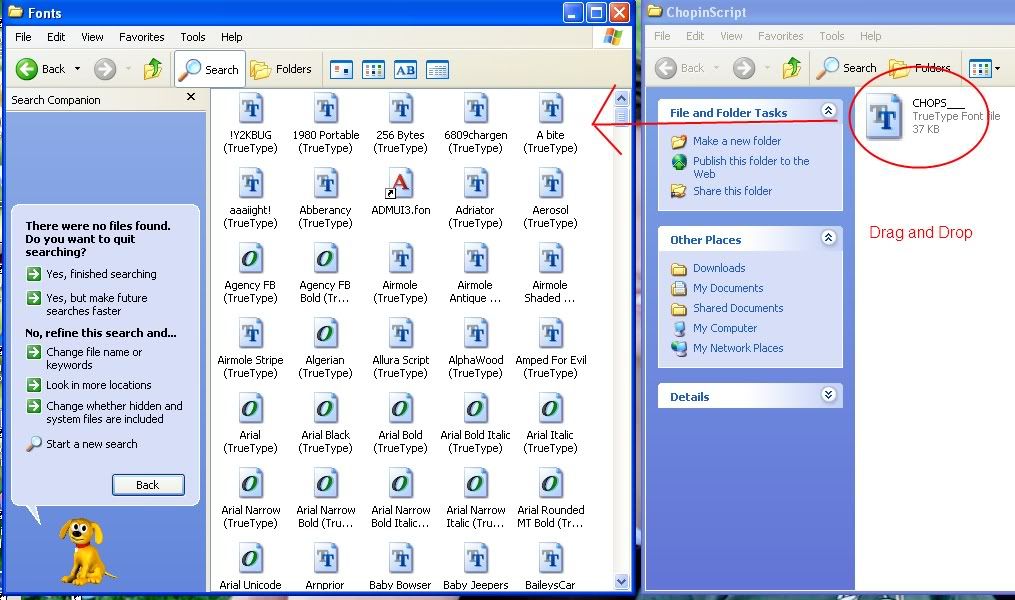
Task: Click the Back button in Search Companion
Action: point(148,485)
